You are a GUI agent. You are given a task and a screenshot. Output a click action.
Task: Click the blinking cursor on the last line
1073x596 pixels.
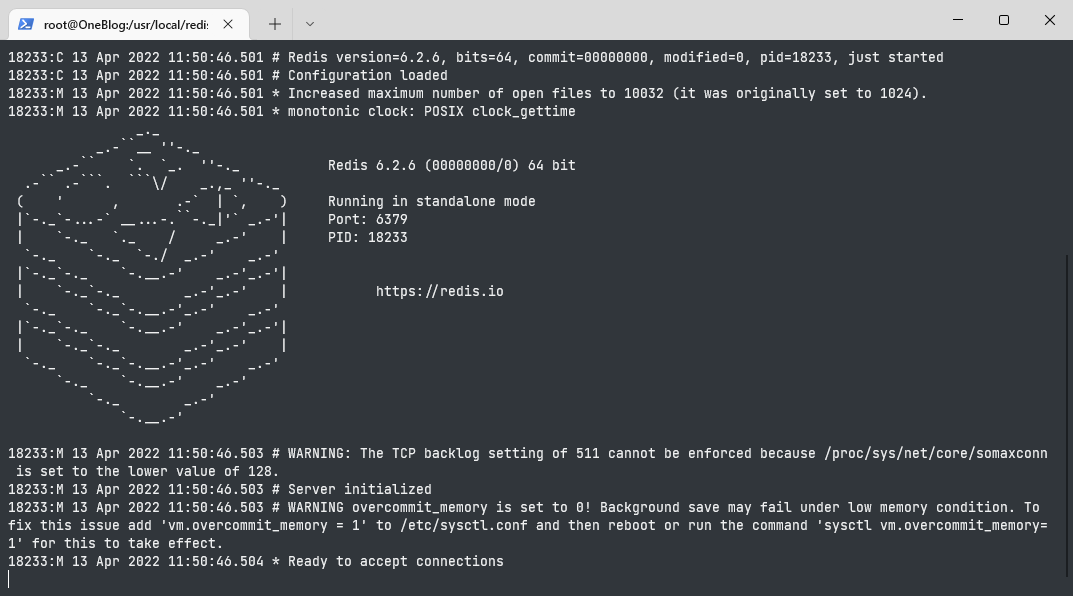click(9, 579)
